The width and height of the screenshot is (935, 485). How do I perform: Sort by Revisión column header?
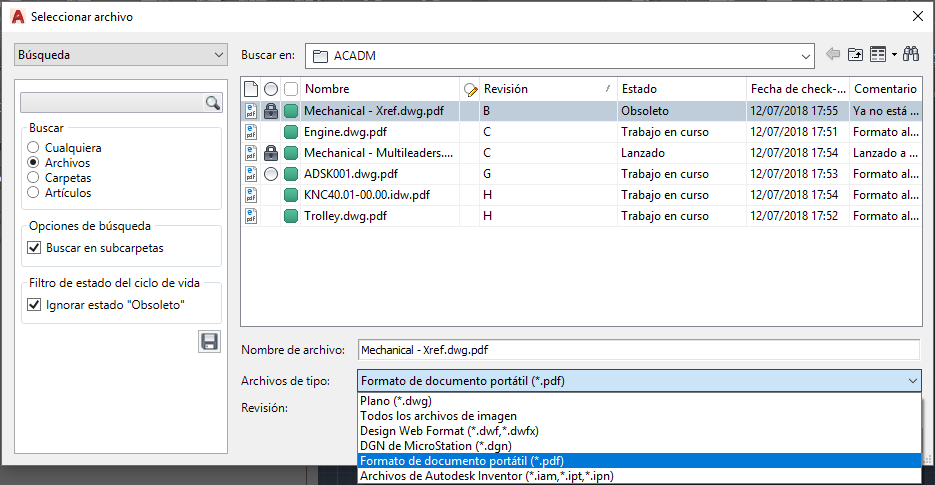point(548,89)
